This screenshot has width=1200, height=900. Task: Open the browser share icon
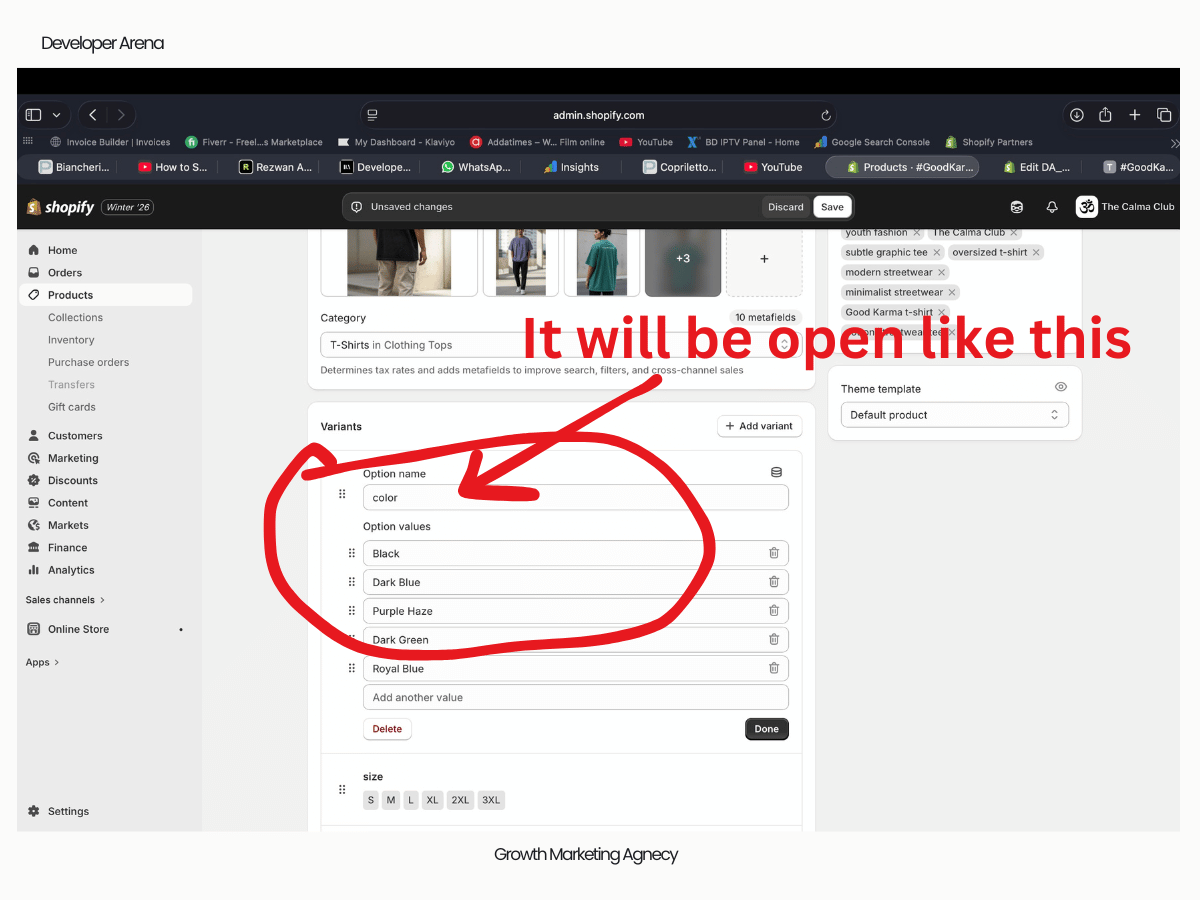coord(1105,115)
